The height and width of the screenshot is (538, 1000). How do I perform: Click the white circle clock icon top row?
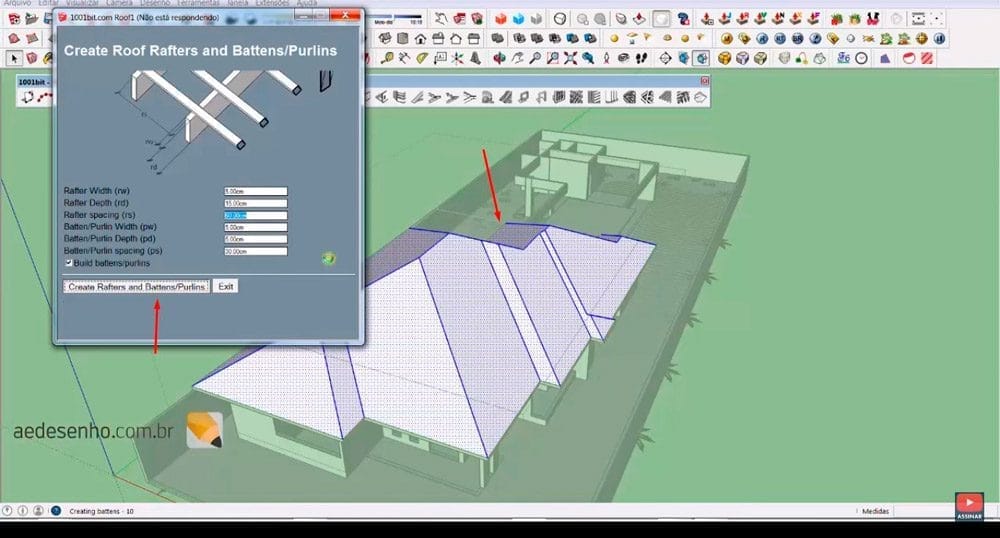[559, 19]
